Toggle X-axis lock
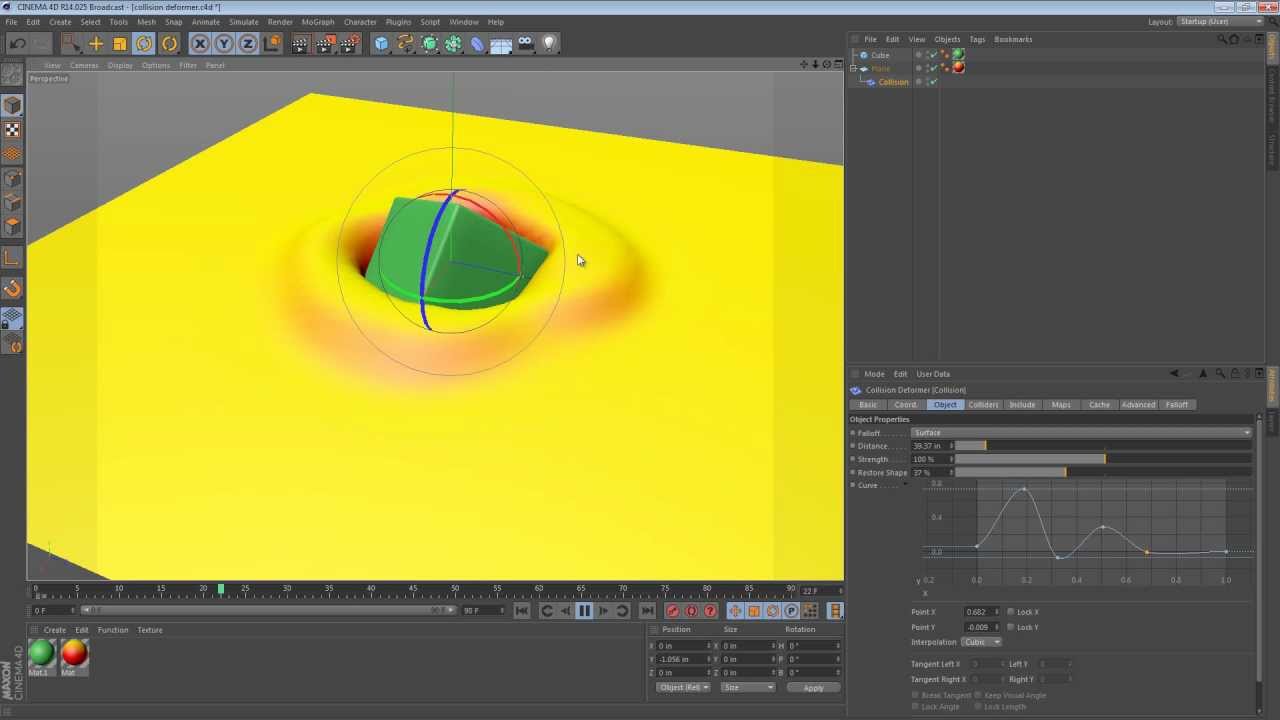 coord(200,43)
